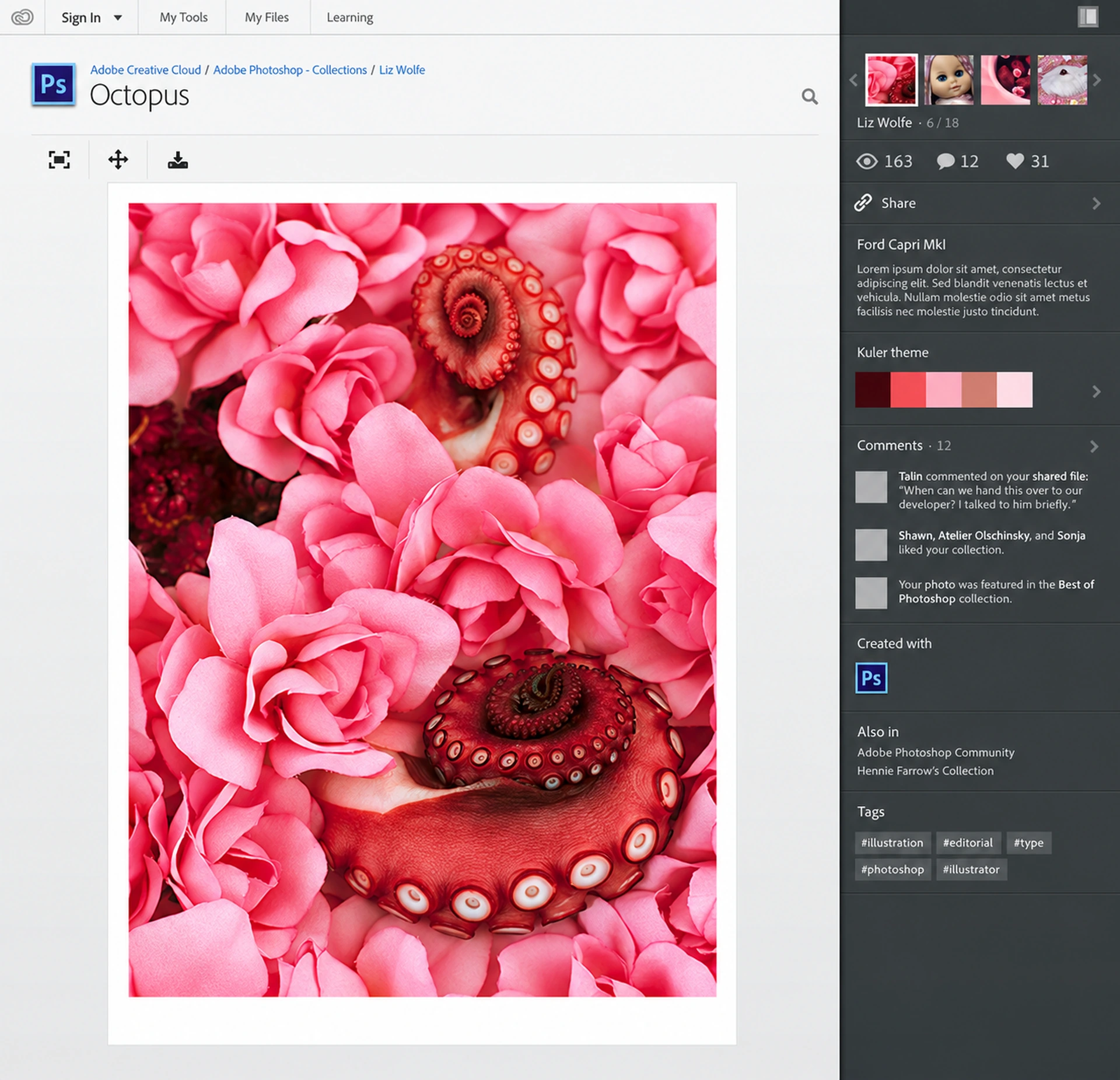The image size is (1120, 1080).
Task: Click the Photoshop app icon beside title
Action: pos(53,85)
